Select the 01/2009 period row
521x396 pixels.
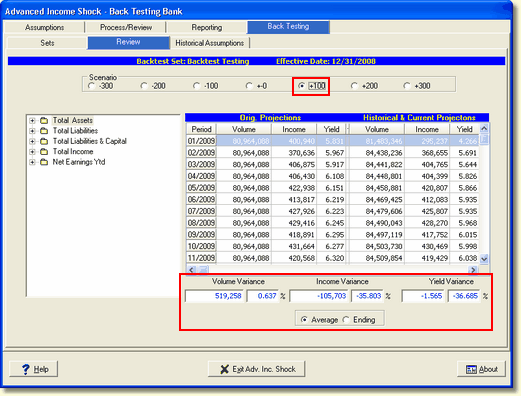tap(332, 141)
